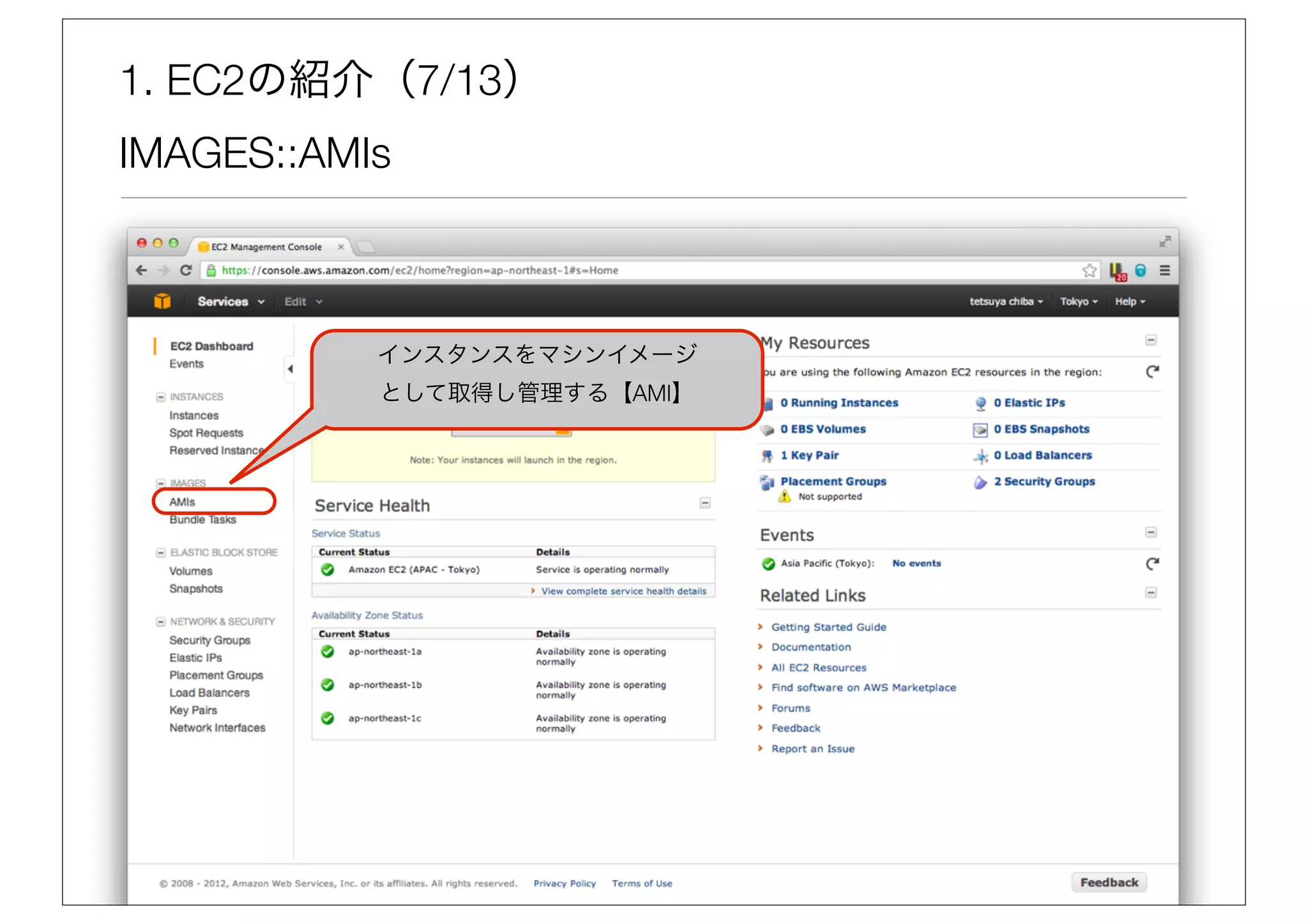Image resolution: width=1308 pixels, height=924 pixels.
Task: Collapse the INSTANCES sidebar section
Action: [x=161, y=397]
